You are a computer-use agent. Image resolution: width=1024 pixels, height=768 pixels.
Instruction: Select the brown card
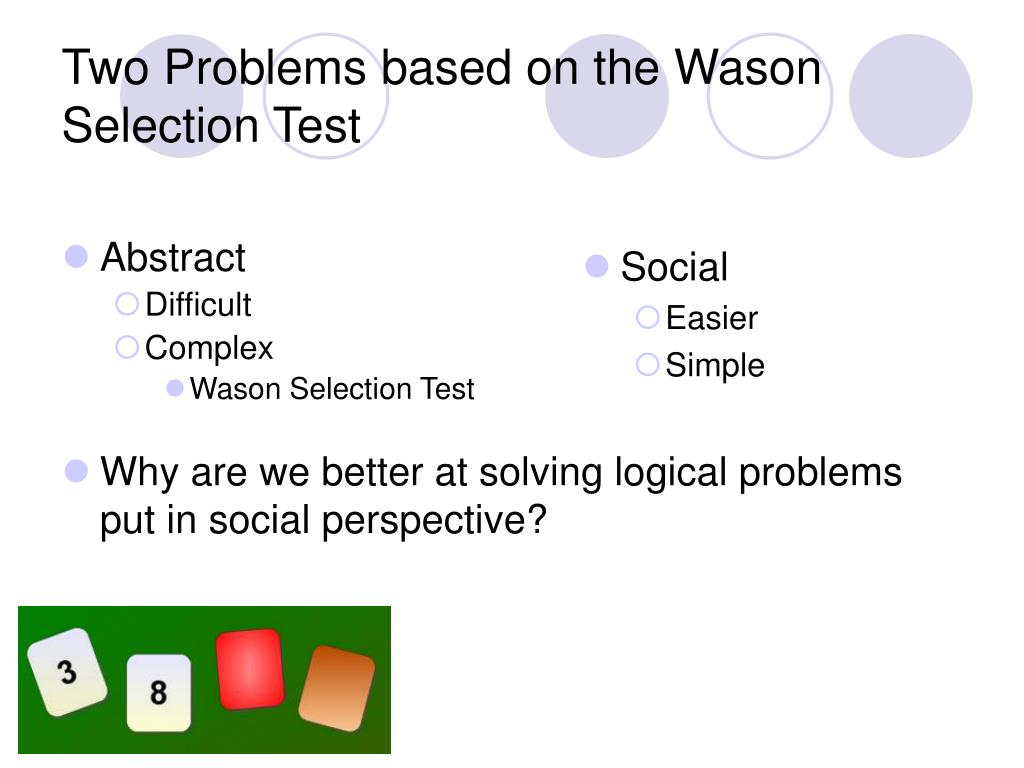[x=337, y=688]
